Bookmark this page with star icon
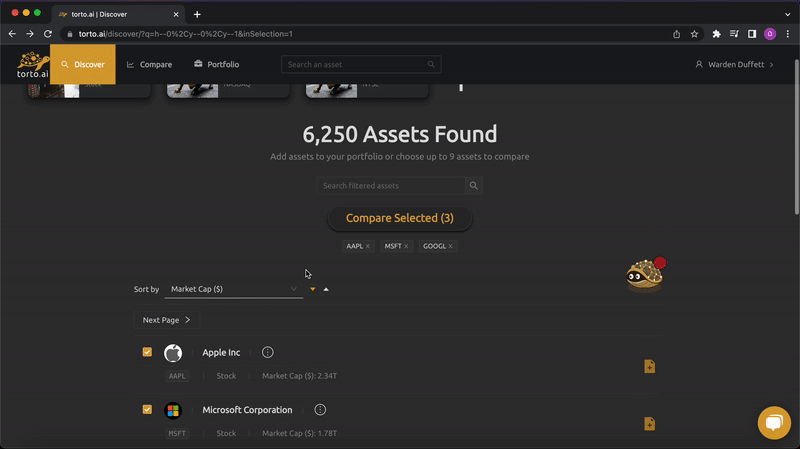The height and width of the screenshot is (449, 800). click(x=694, y=34)
